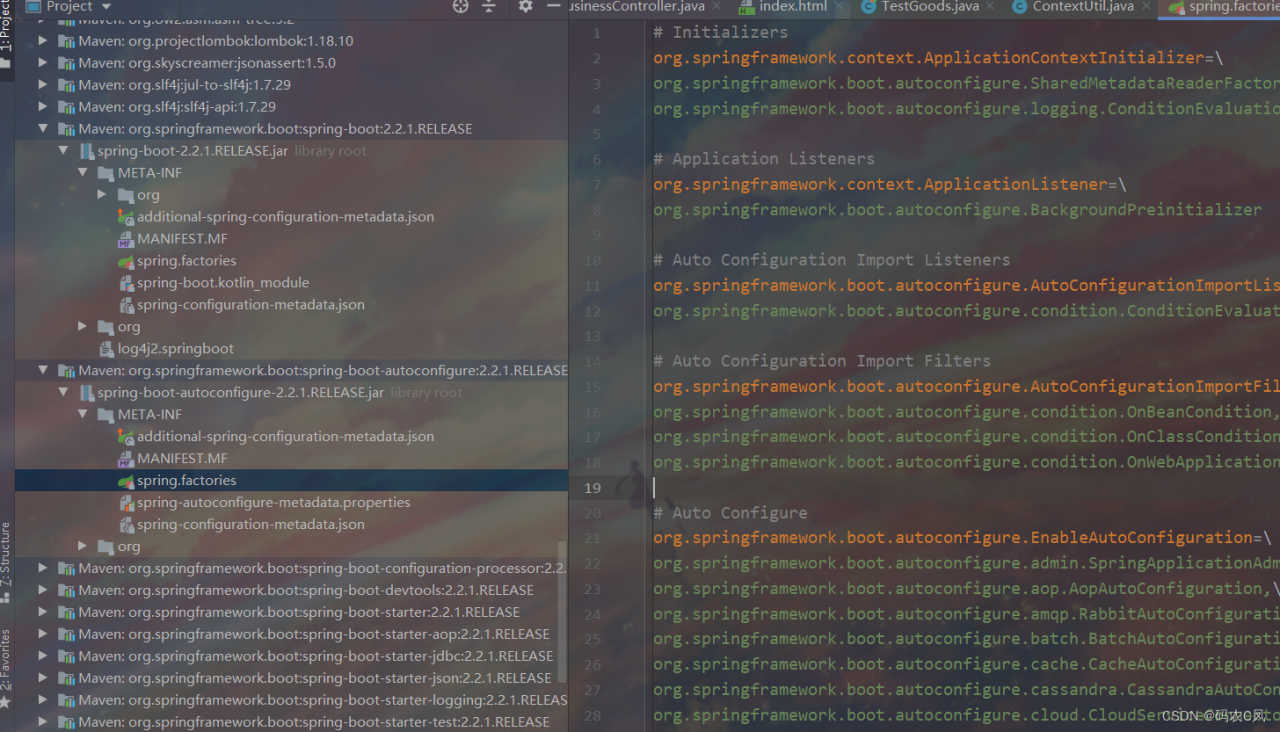Click Maven library icon for spring-boot-starter-aop

coord(67,635)
